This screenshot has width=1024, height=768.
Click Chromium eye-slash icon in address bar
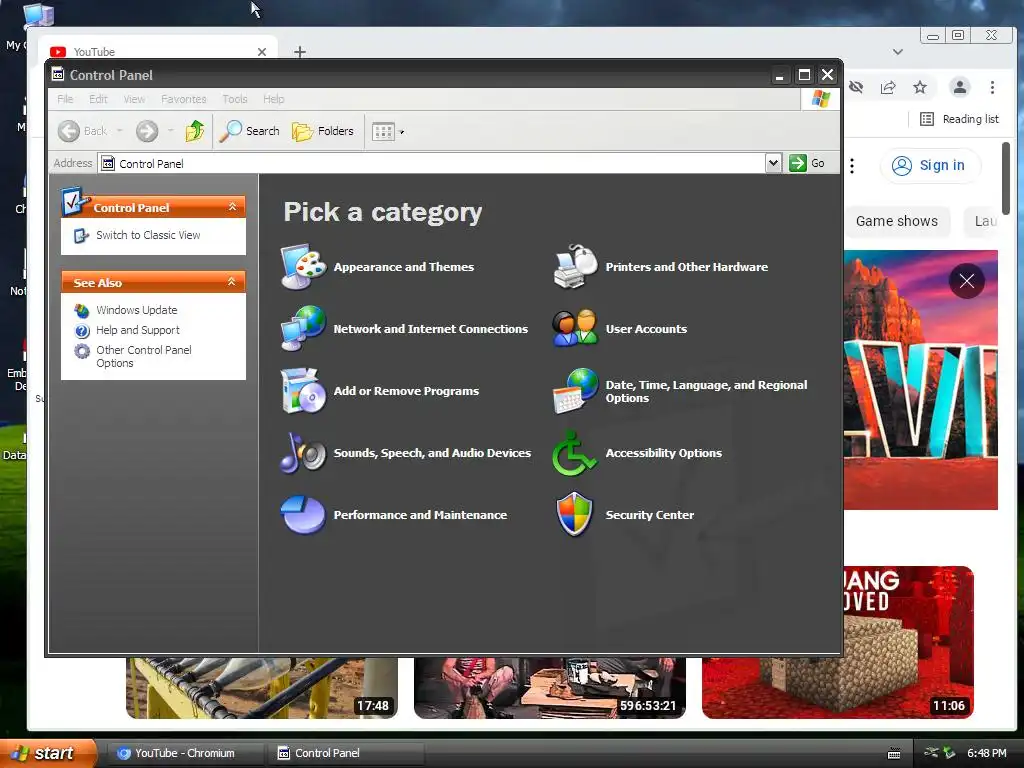[x=856, y=87]
